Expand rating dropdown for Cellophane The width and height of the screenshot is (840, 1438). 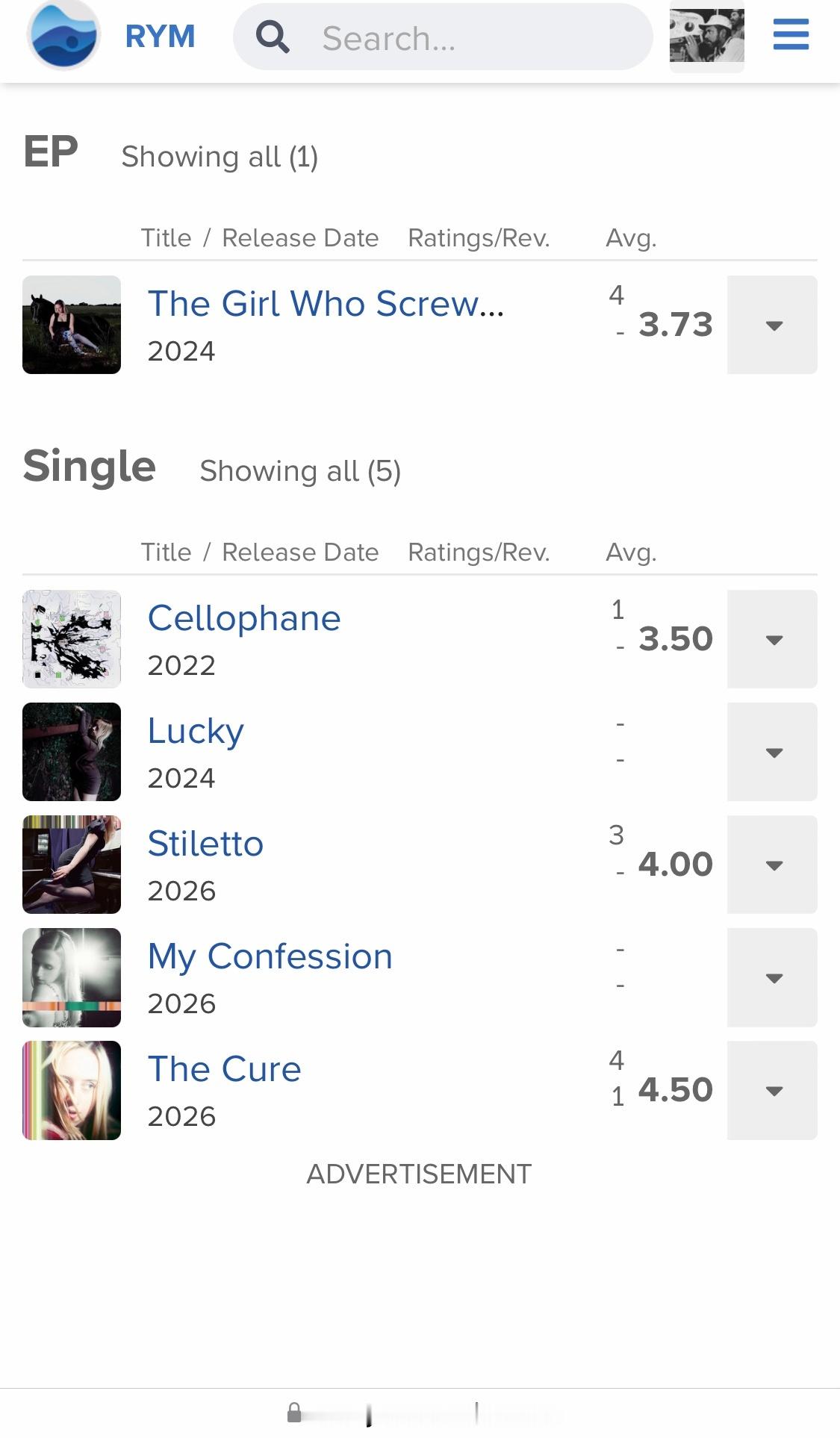(772, 639)
